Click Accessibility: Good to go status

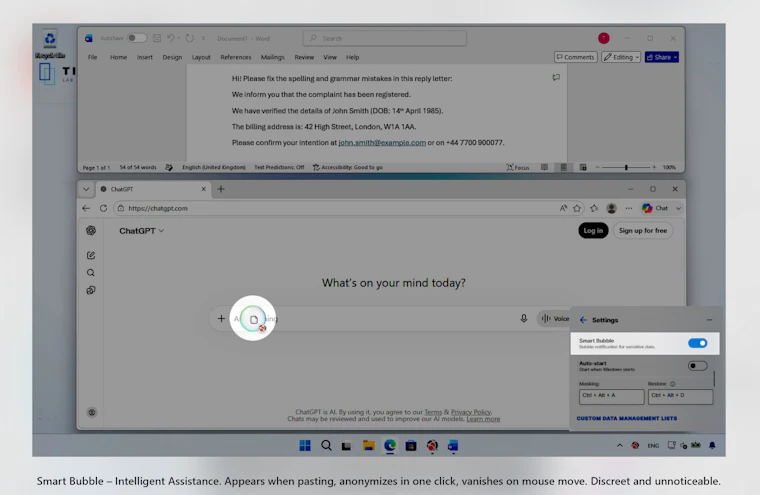coord(348,167)
